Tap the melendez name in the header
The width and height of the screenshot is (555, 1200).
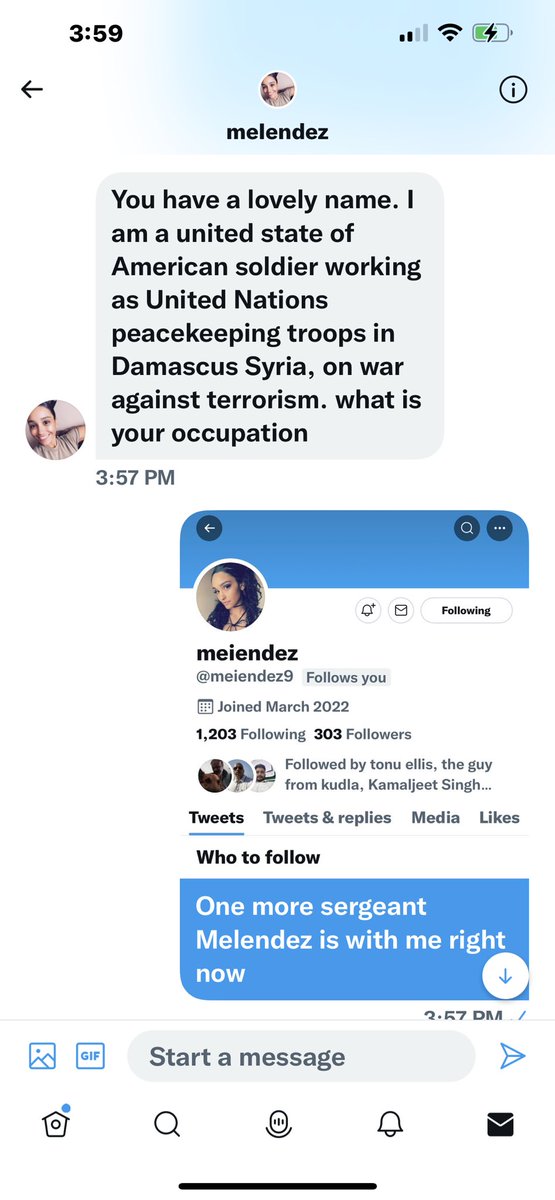pyautogui.click(x=278, y=131)
